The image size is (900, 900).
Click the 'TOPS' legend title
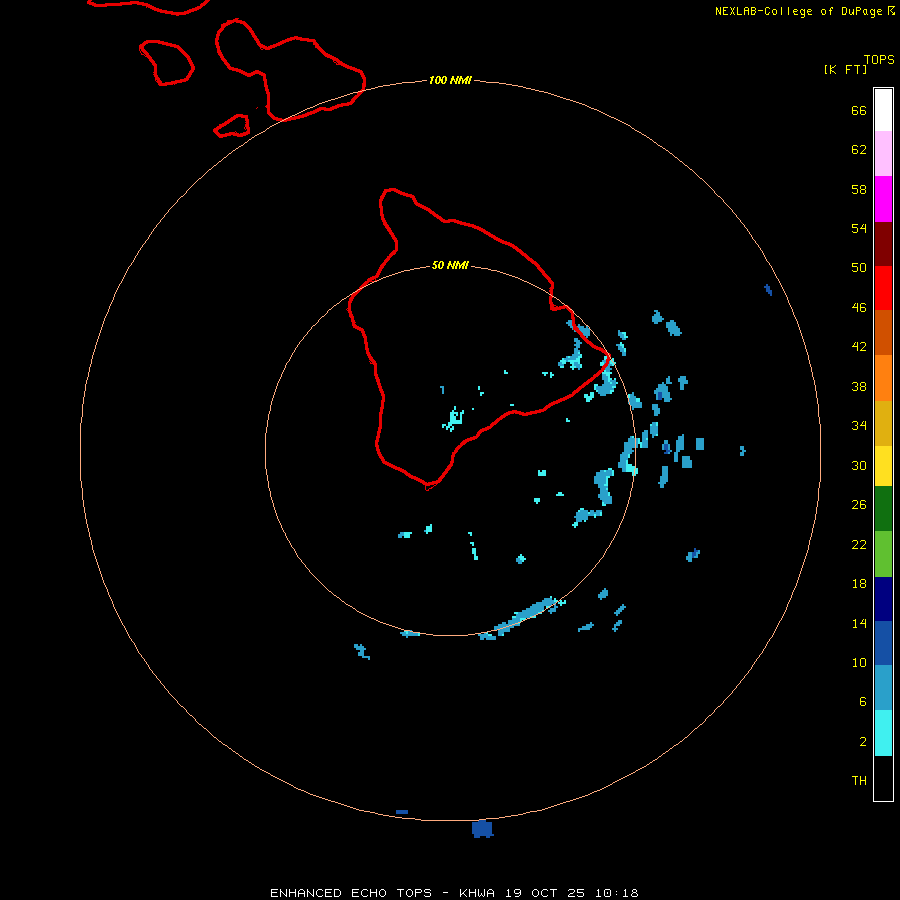coord(879,60)
